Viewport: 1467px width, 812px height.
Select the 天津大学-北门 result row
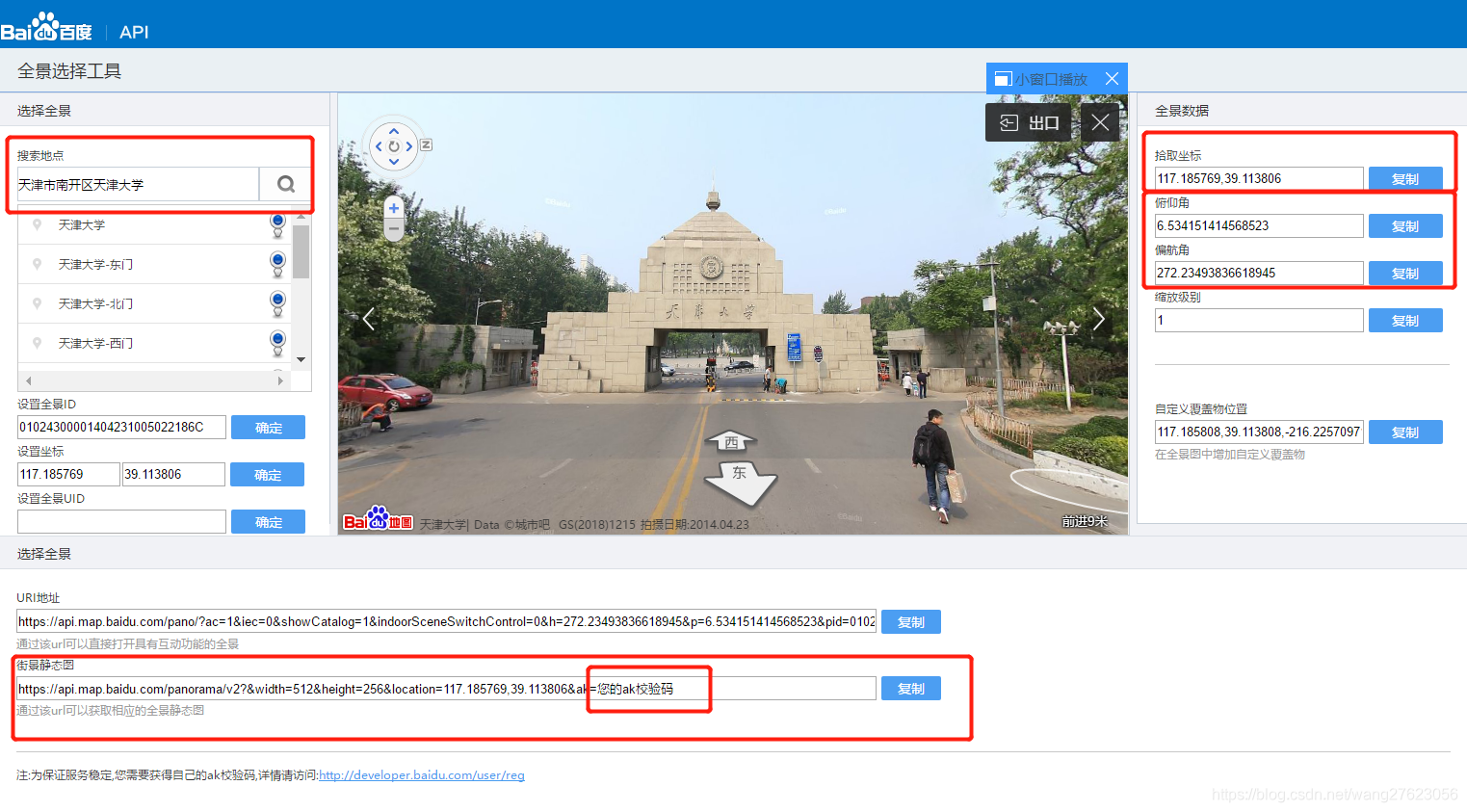154,303
